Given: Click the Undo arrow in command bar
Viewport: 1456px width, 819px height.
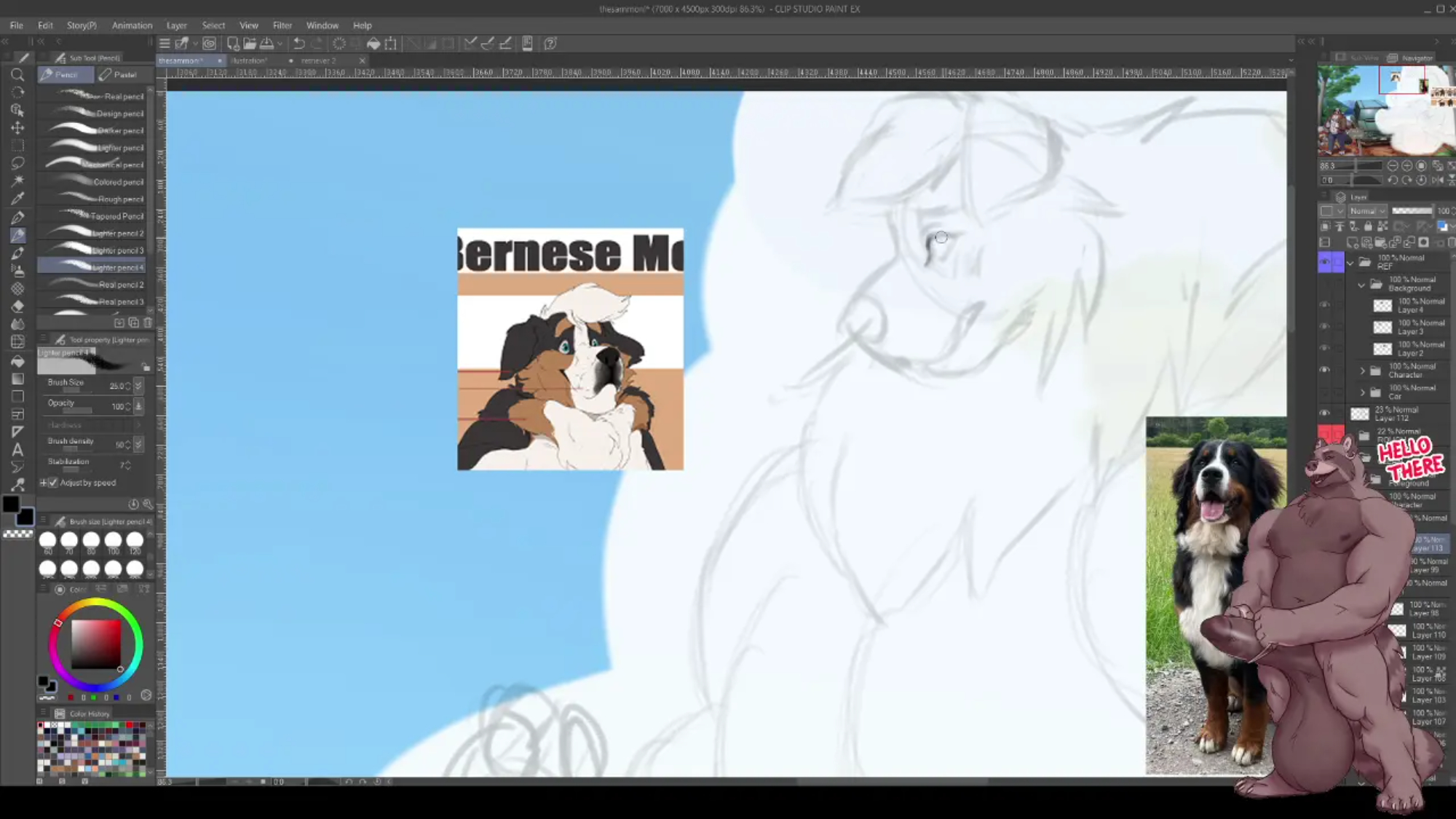Looking at the screenshot, I should (x=298, y=44).
